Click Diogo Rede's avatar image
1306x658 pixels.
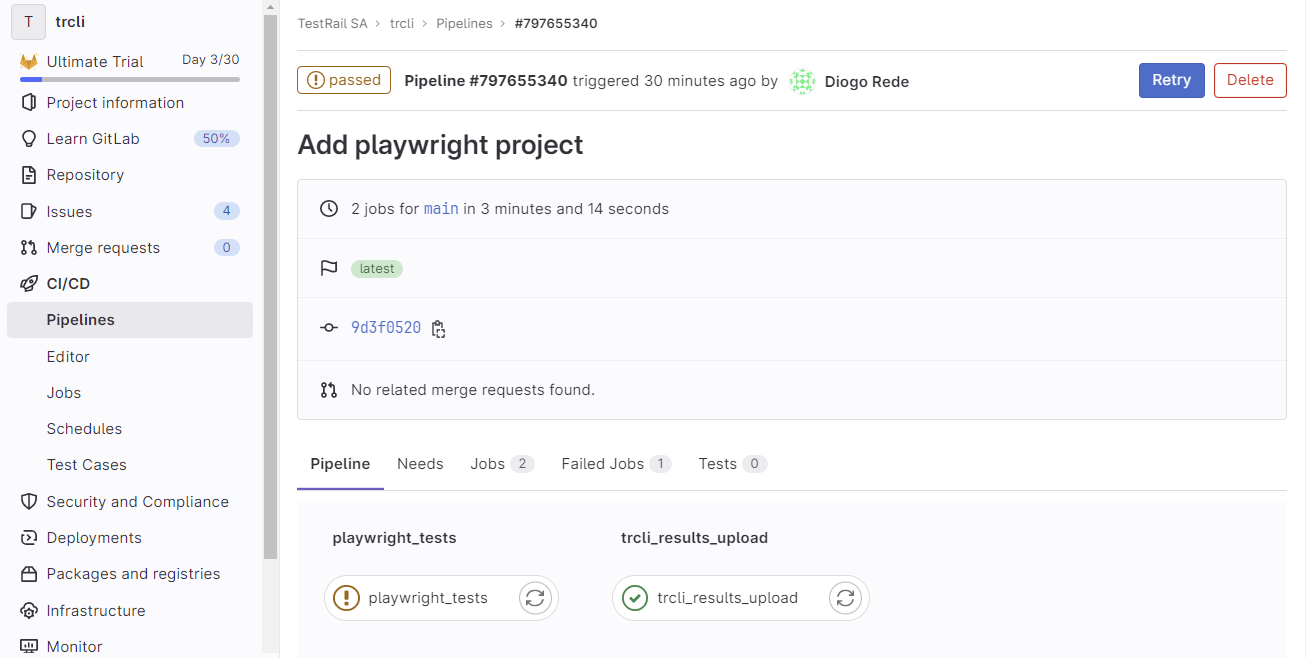pyautogui.click(x=802, y=82)
